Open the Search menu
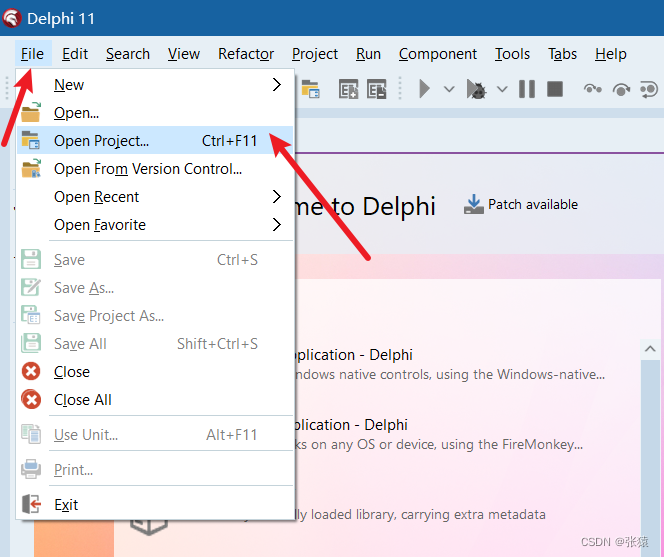This screenshot has height=557, width=664. (x=127, y=54)
